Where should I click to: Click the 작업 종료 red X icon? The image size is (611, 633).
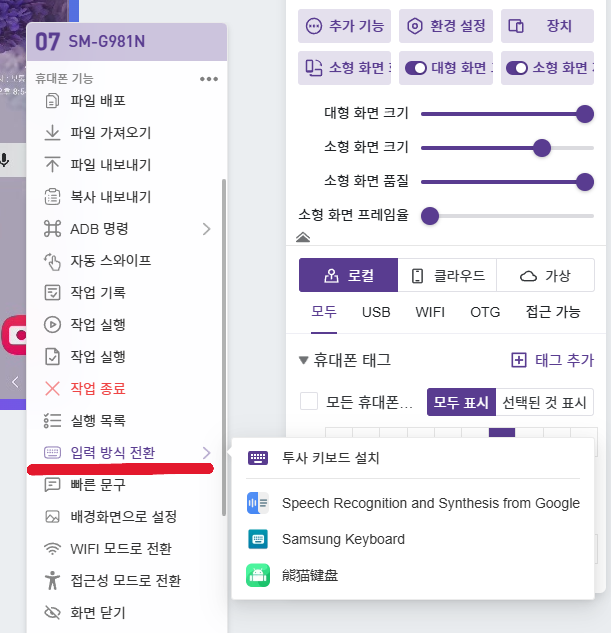pyautogui.click(x=53, y=388)
